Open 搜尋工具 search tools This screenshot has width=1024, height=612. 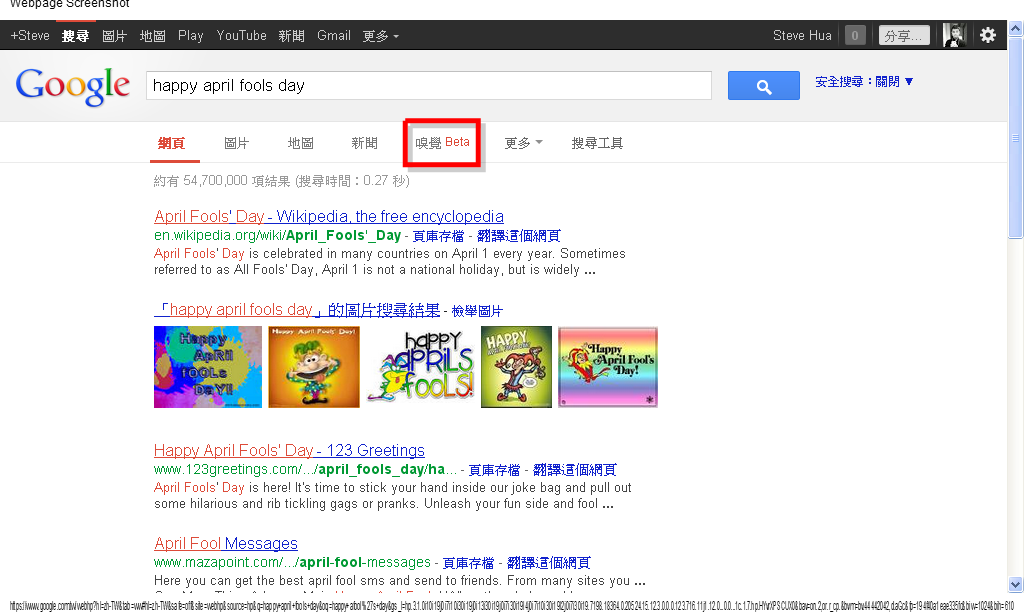(x=597, y=143)
